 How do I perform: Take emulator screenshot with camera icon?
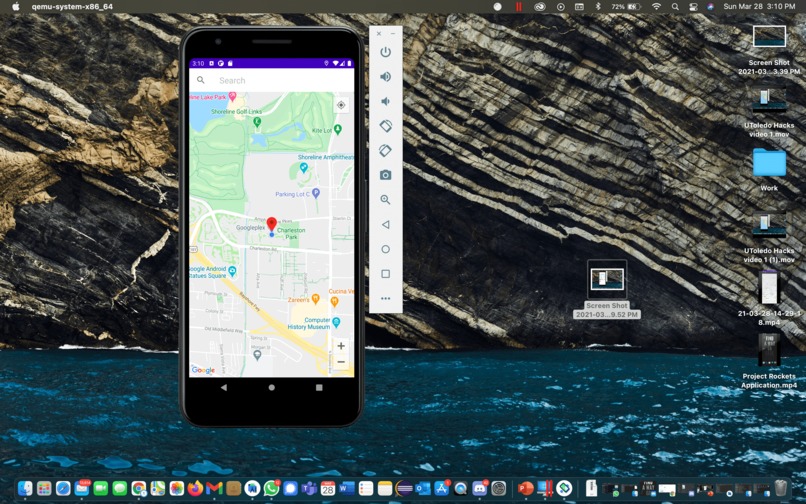tap(386, 175)
